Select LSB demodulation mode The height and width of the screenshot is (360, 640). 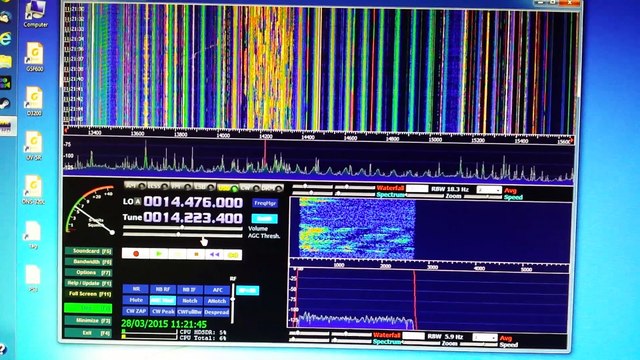click(204, 187)
